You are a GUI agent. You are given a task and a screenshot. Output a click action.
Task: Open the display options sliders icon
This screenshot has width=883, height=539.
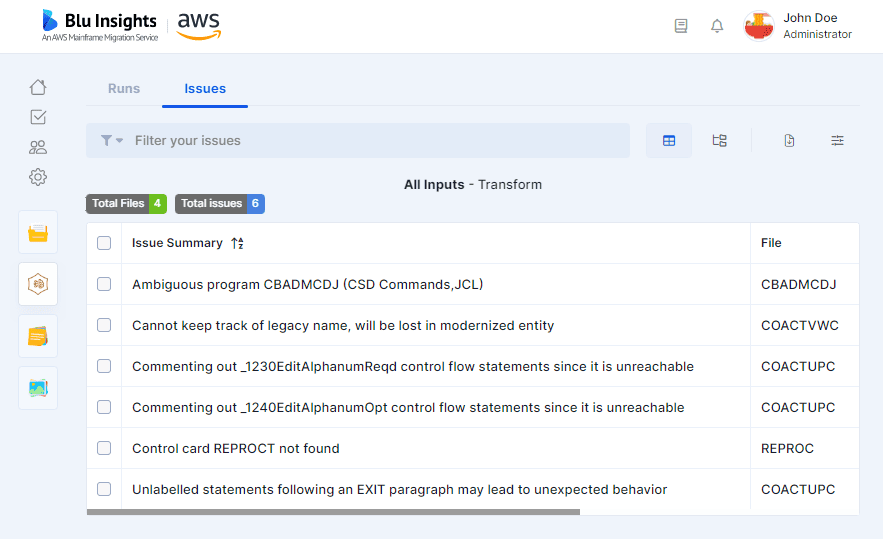click(x=837, y=141)
